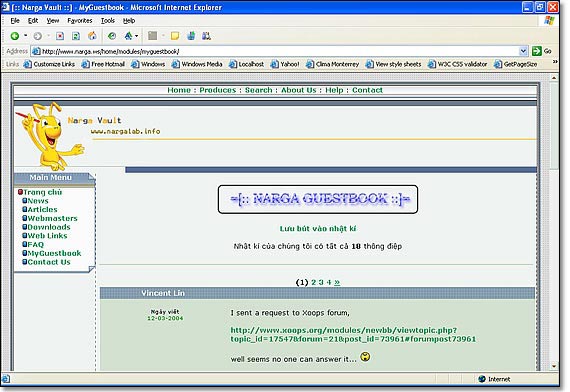Go to the Home page toolbar icon
570x392 pixels.
(92, 36)
